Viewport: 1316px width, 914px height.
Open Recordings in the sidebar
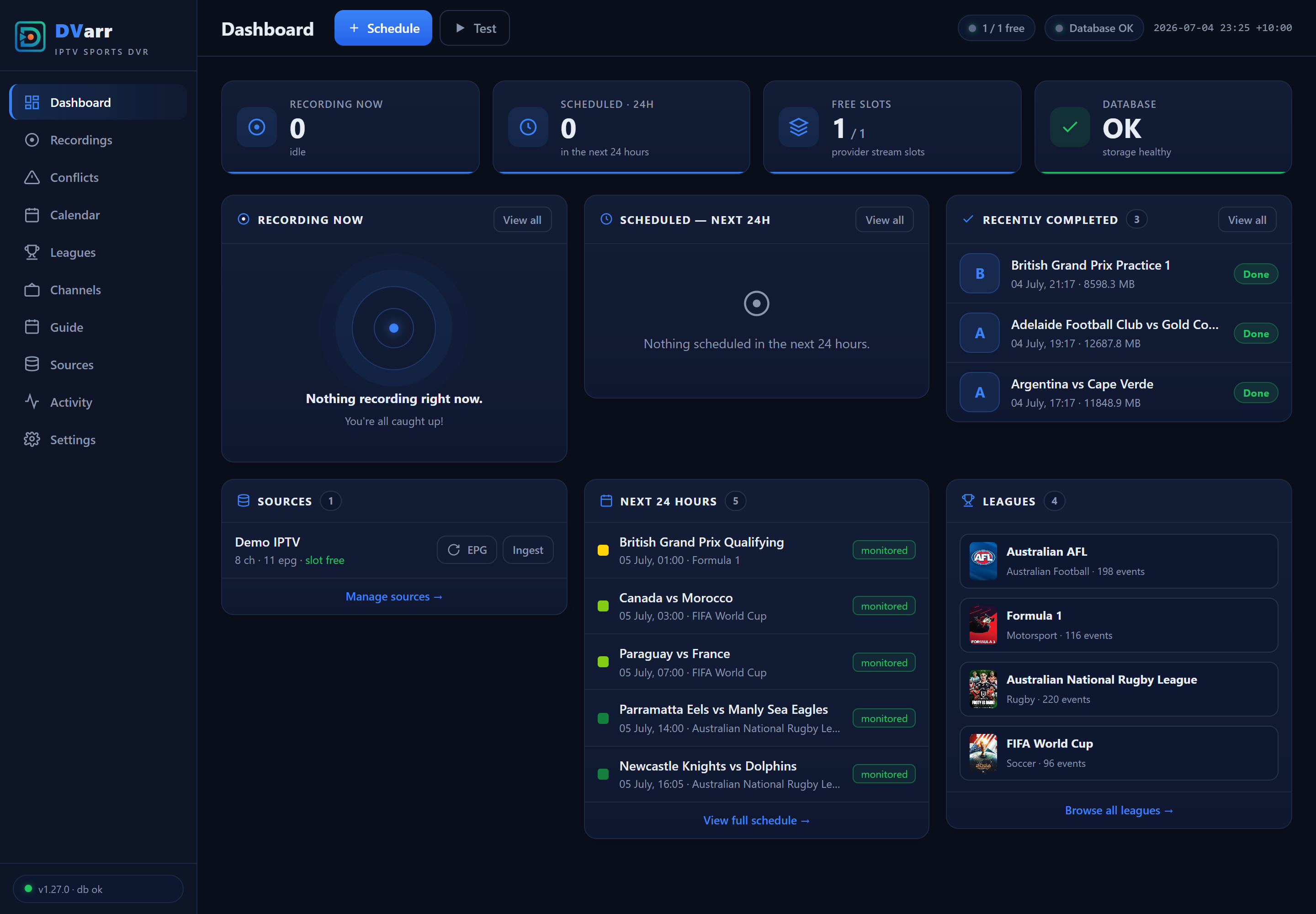[x=99, y=140]
